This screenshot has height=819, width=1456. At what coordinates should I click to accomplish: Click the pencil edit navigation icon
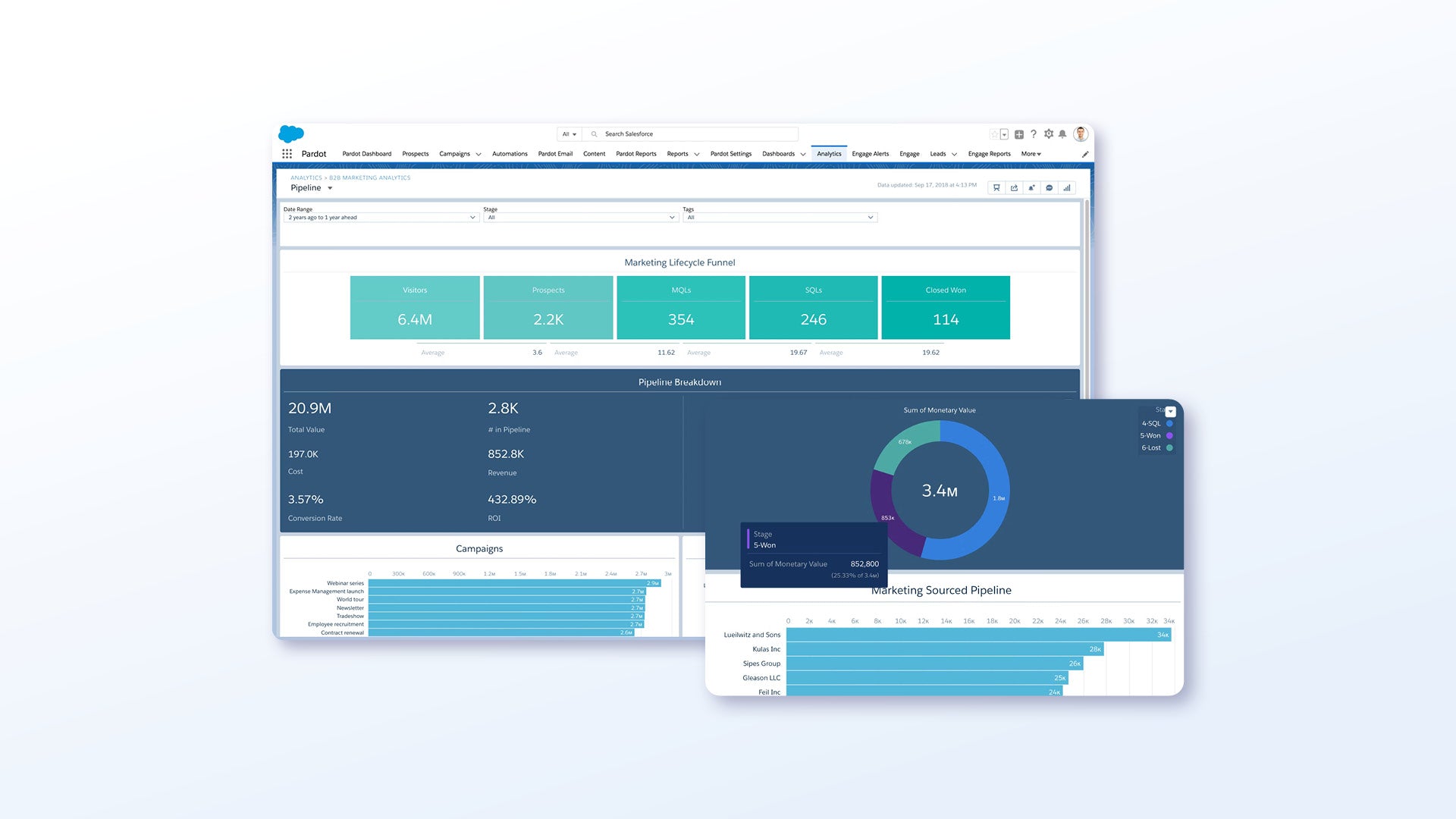tap(1084, 154)
